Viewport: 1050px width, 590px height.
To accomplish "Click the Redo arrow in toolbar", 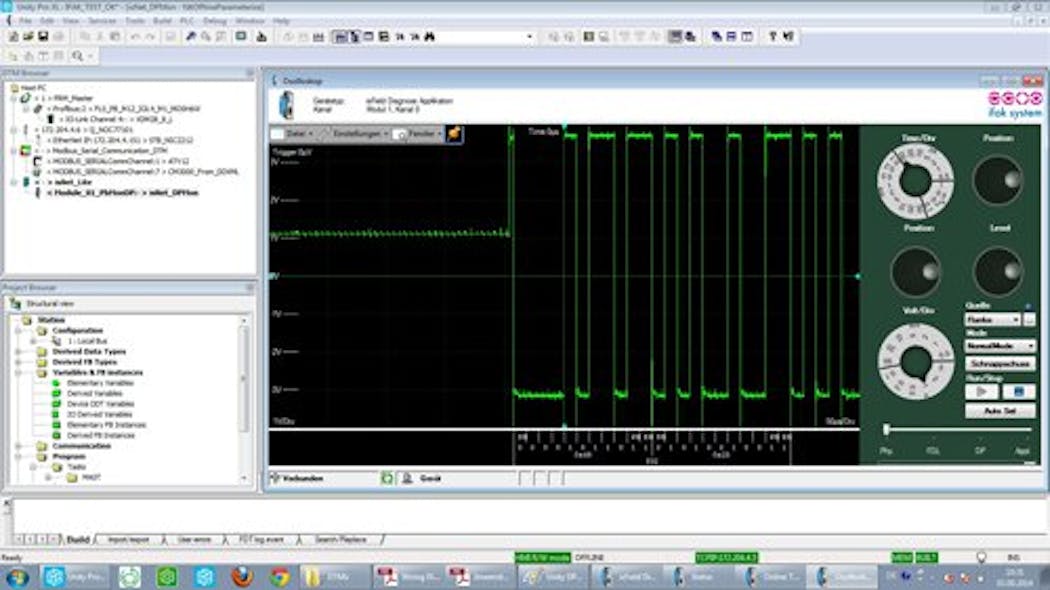I will (x=150, y=37).
